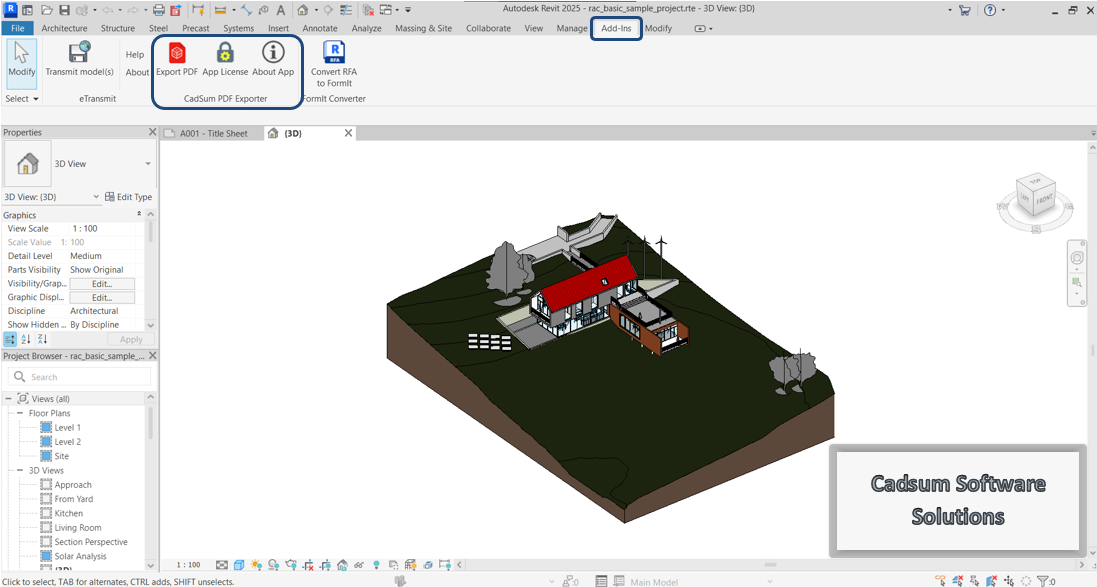Open the App License tool

(x=225, y=54)
